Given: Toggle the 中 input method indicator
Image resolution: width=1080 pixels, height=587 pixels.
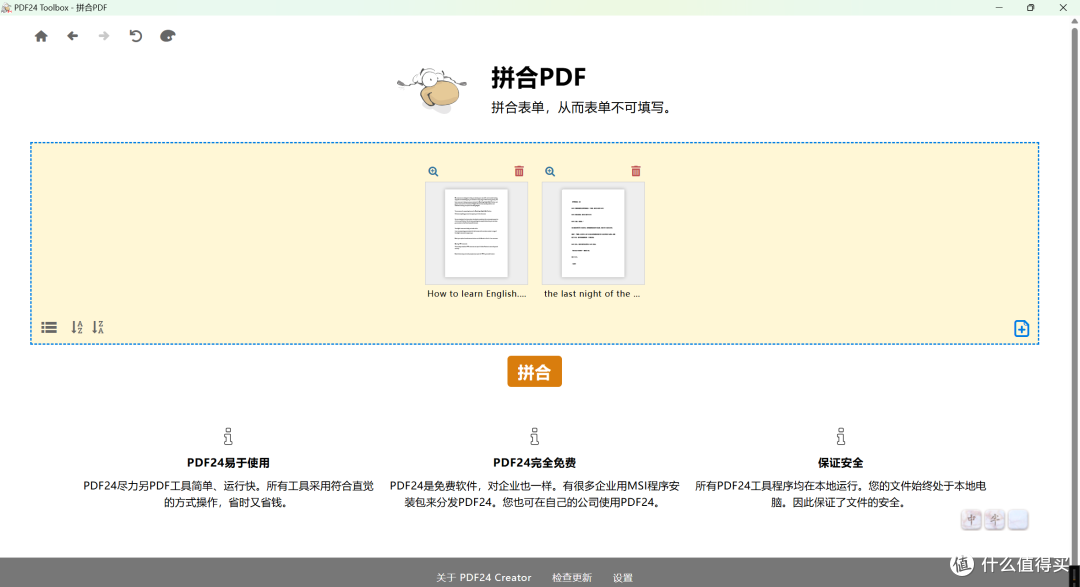Looking at the screenshot, I should (x=971, y=519).
